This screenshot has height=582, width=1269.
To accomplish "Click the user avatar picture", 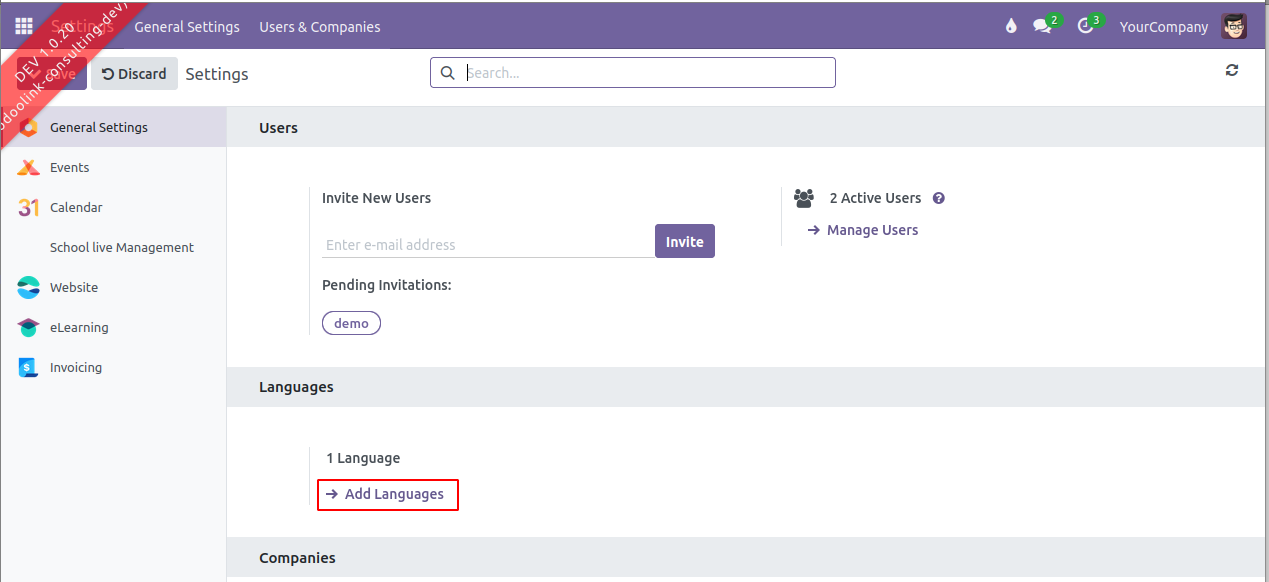I will click(x=1234, y=27).
